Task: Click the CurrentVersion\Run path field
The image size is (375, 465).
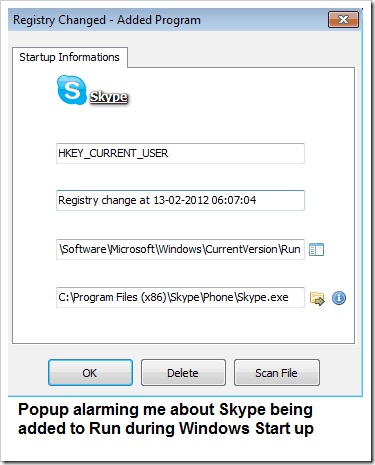Action: point(180,249)
